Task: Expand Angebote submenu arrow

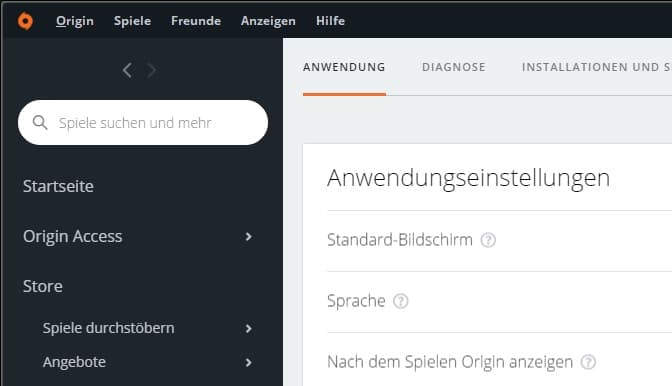Action: tap(249, 362)
